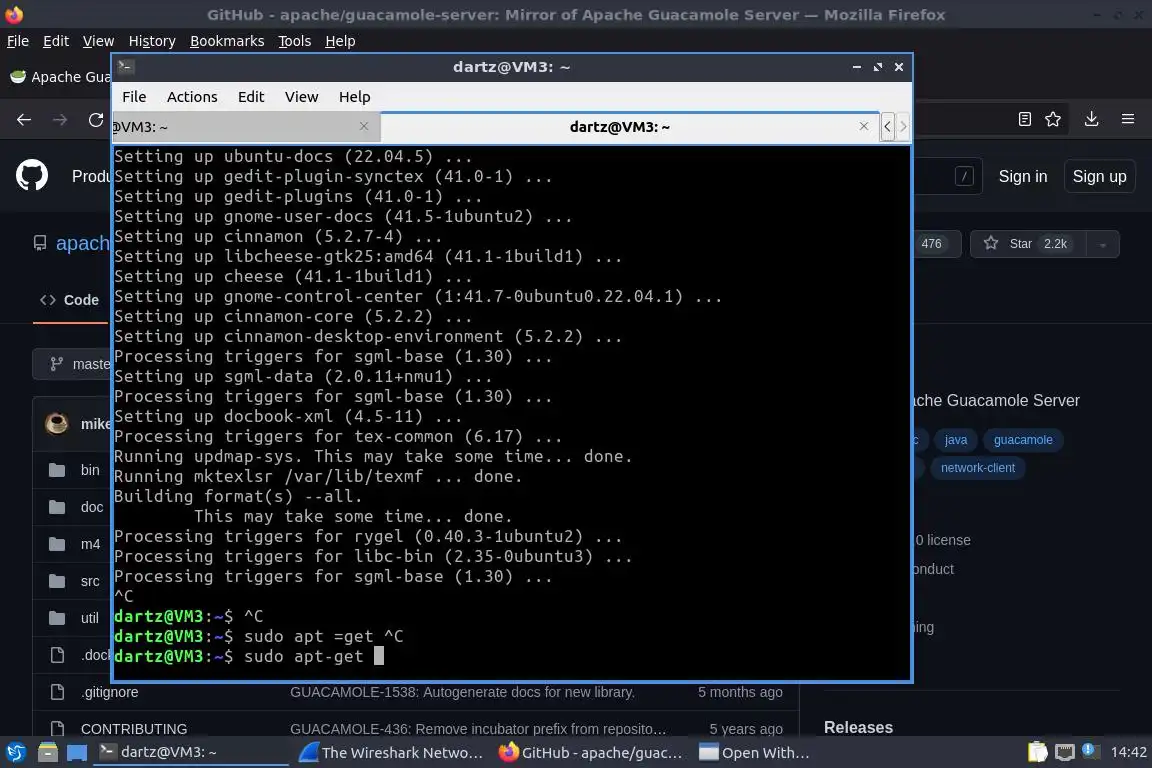Switch to first terminal tab @VM3
Screen dimensions: 1152x768
click(x=245, y=126)
